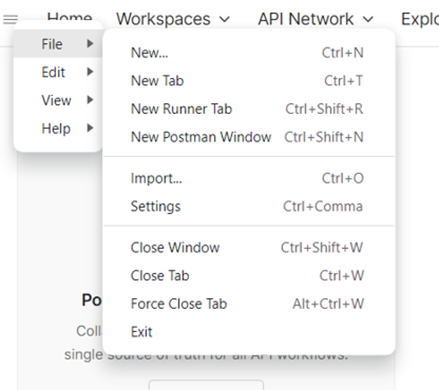Viewport: 439px width, 390px height.
Task: Select Close Tab entry
Action: pyautogui.click(x=249, y=276)
